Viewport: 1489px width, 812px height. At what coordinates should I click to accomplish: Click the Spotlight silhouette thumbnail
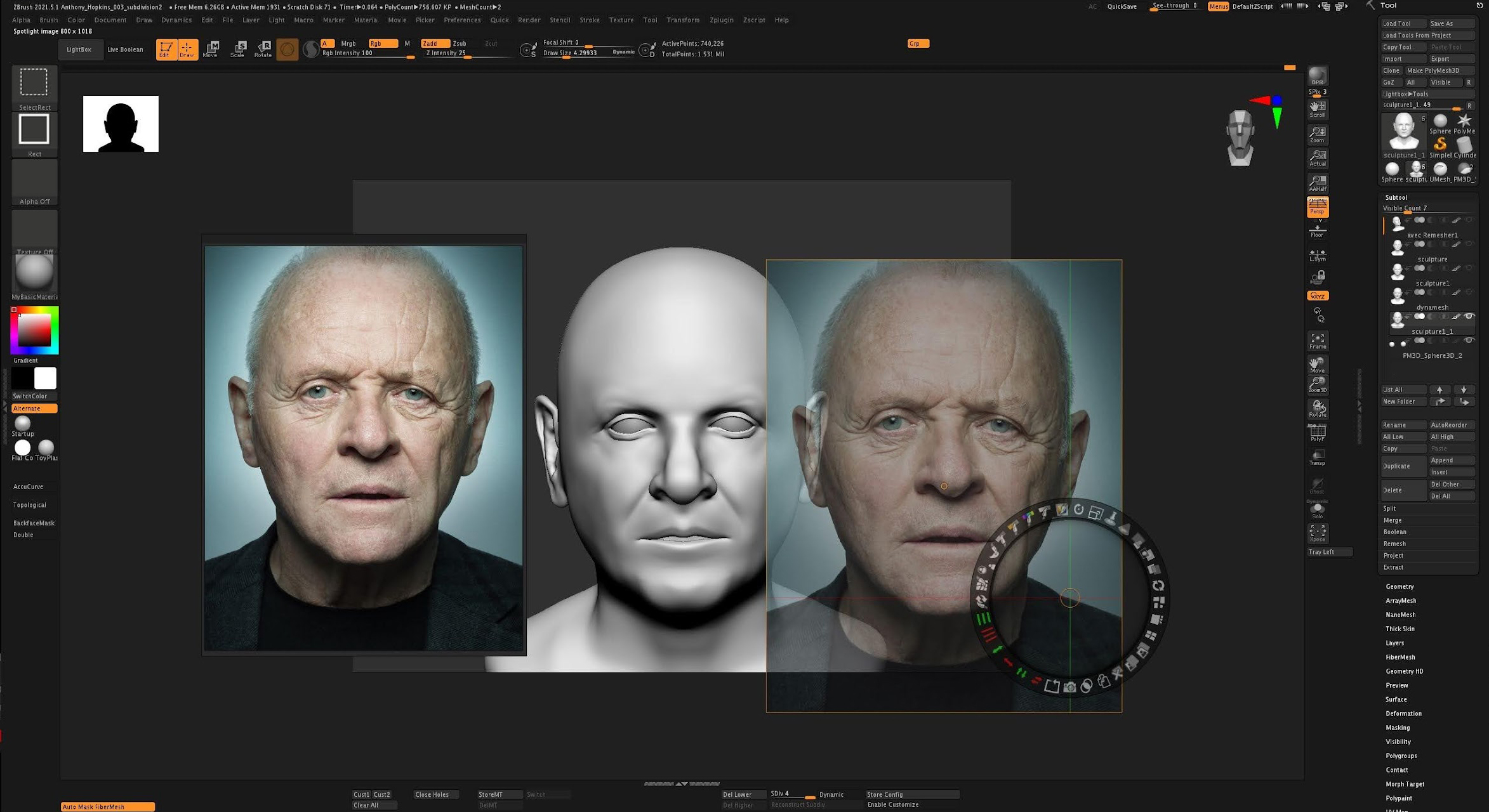tap(121, 124)
